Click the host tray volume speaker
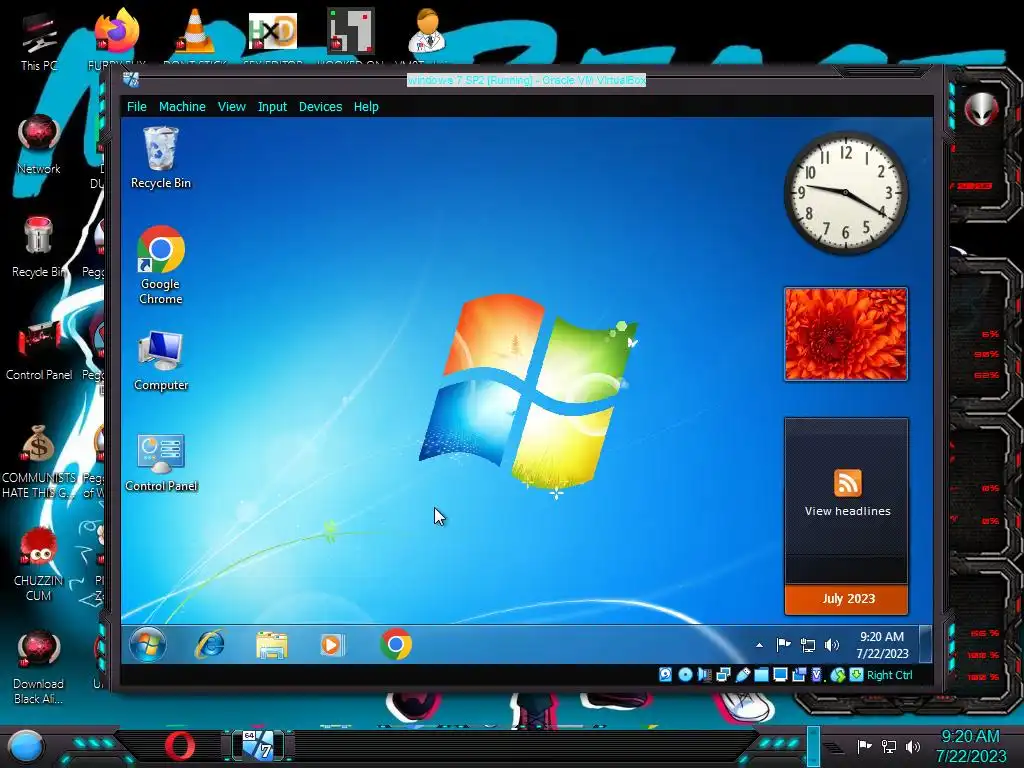This screenshot has height=768, width=1024. point(913,746)
